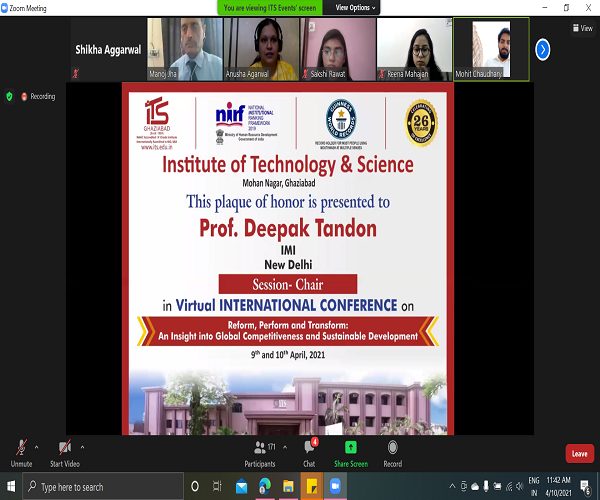Screen dimensions: 600x500
Task: Open File Explorer from the taskbar
Action: [288, 486]
